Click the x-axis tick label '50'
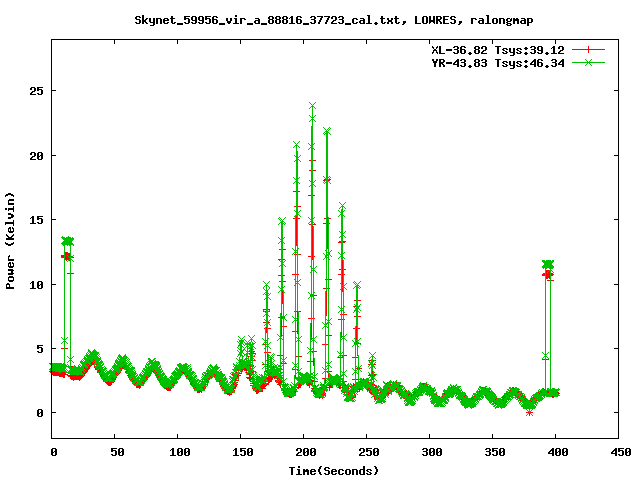Viewport: 640px width, 480px height. point(117,452)
